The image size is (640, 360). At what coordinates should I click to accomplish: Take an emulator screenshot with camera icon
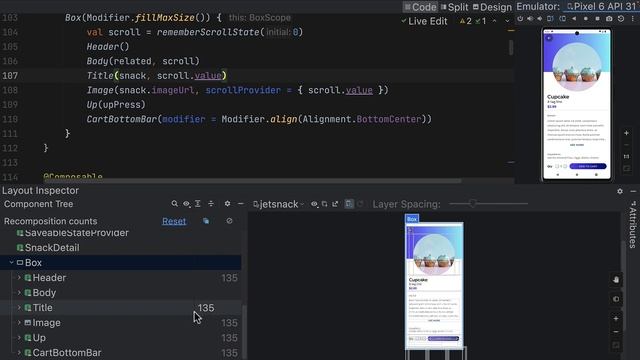point(609,19)
